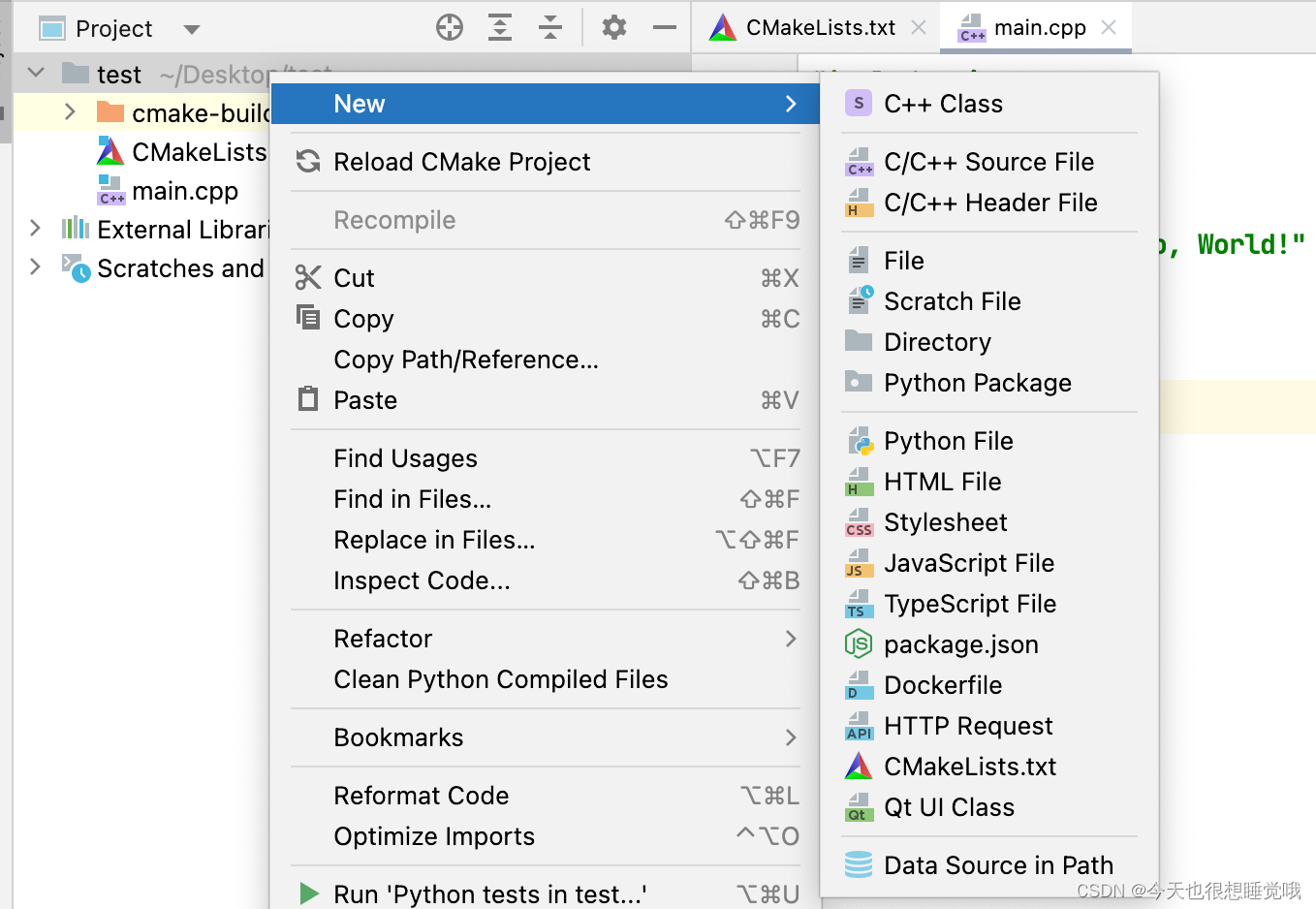Create a new Stylesheet file
Viewport: 1316px width, 909px height.
pos(945,522)
